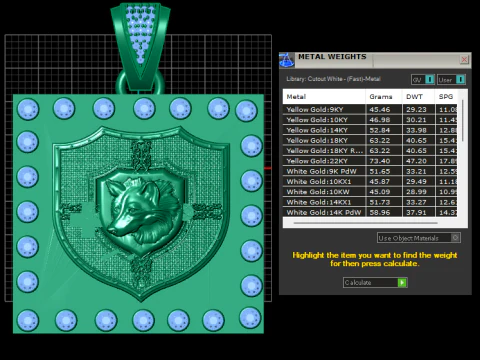Toggle the User option
This screenshot has height=360, width=480.
451,80
